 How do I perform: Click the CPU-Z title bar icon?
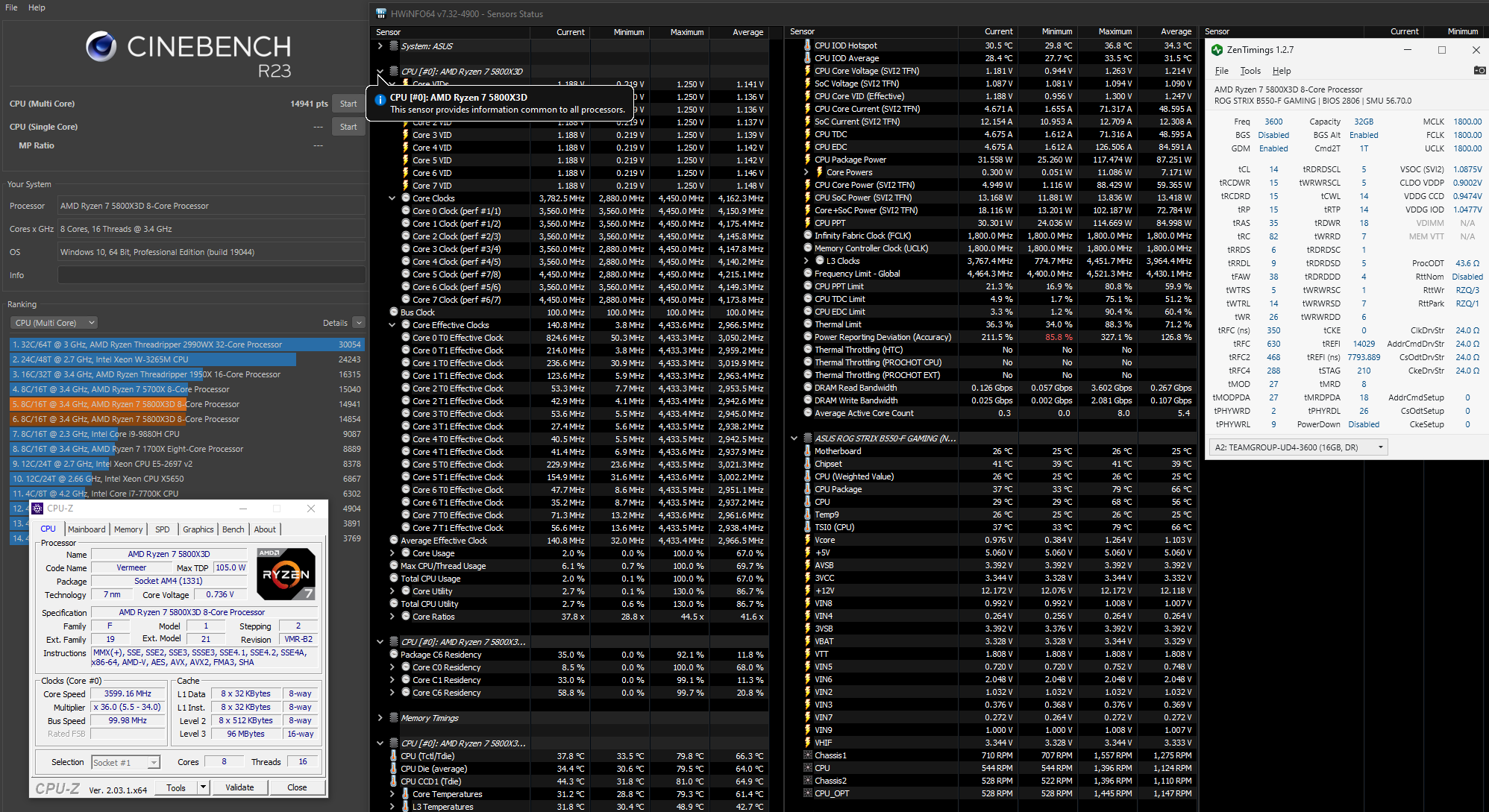pos(37,509)
